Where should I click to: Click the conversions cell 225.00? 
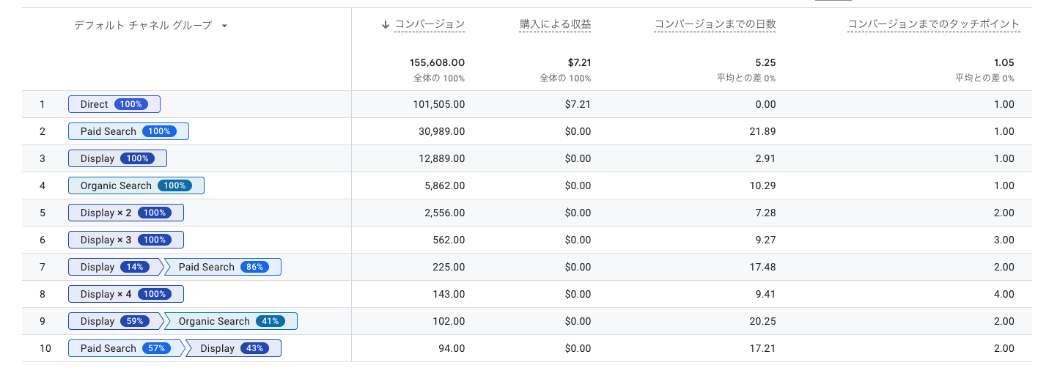pos(449,267)
